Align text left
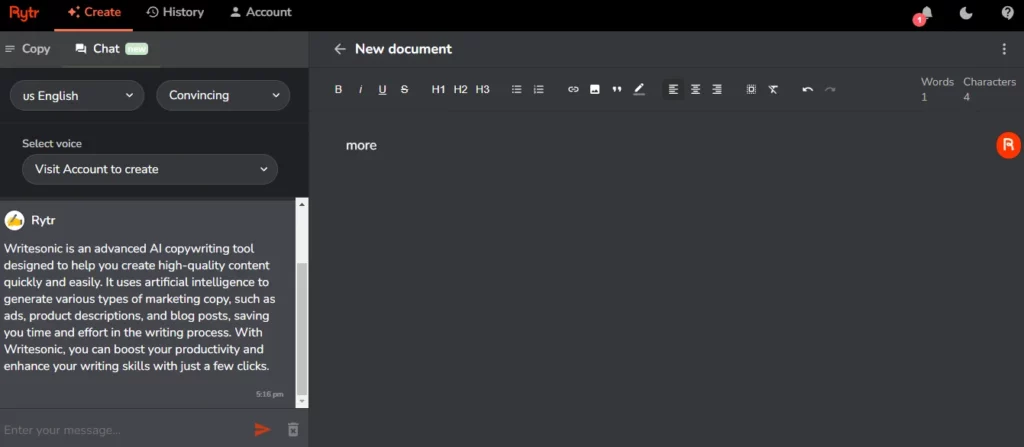Viewport: 1024px width, 447px height. [673, 90]
